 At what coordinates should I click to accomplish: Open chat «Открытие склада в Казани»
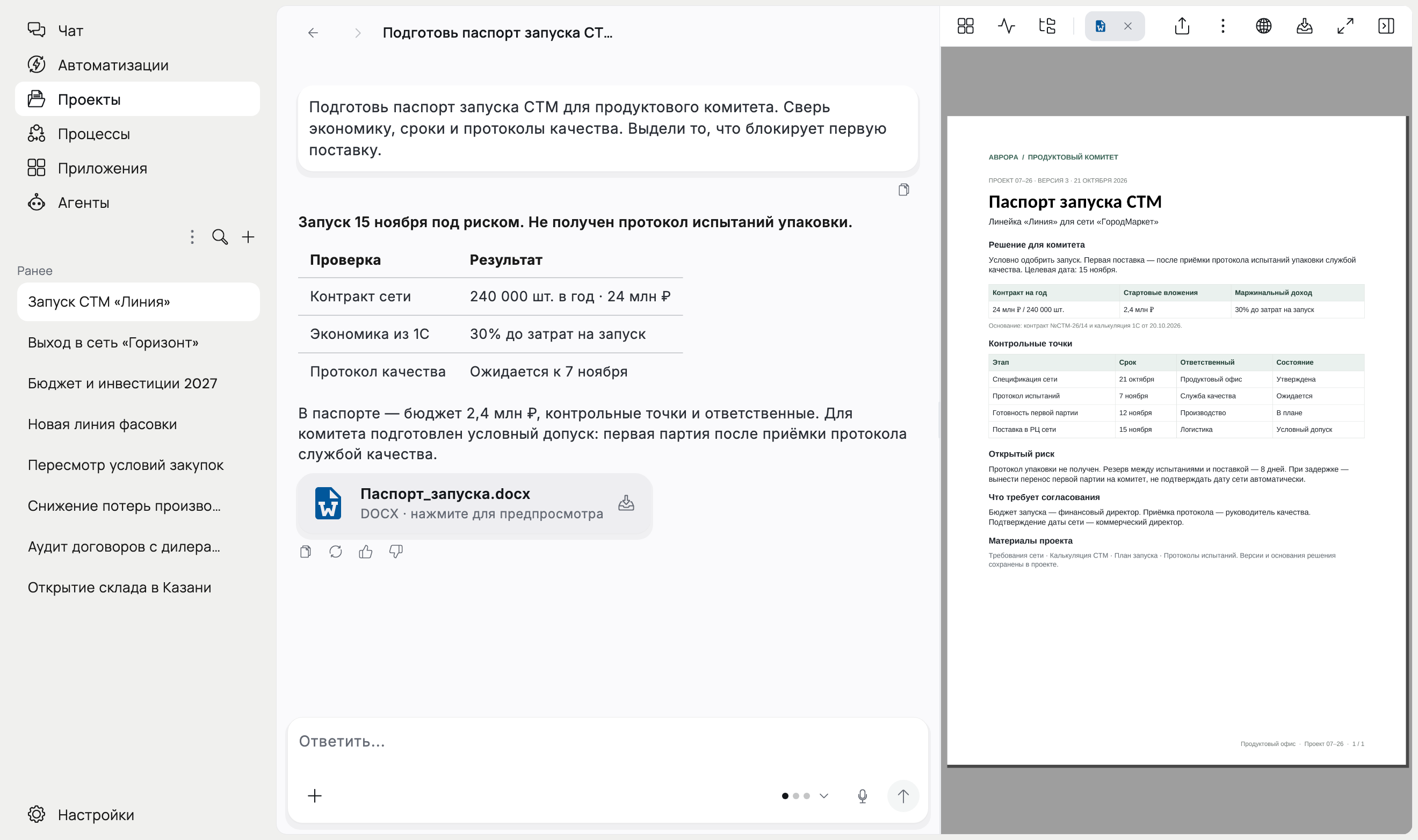click(x=138, y=588)
